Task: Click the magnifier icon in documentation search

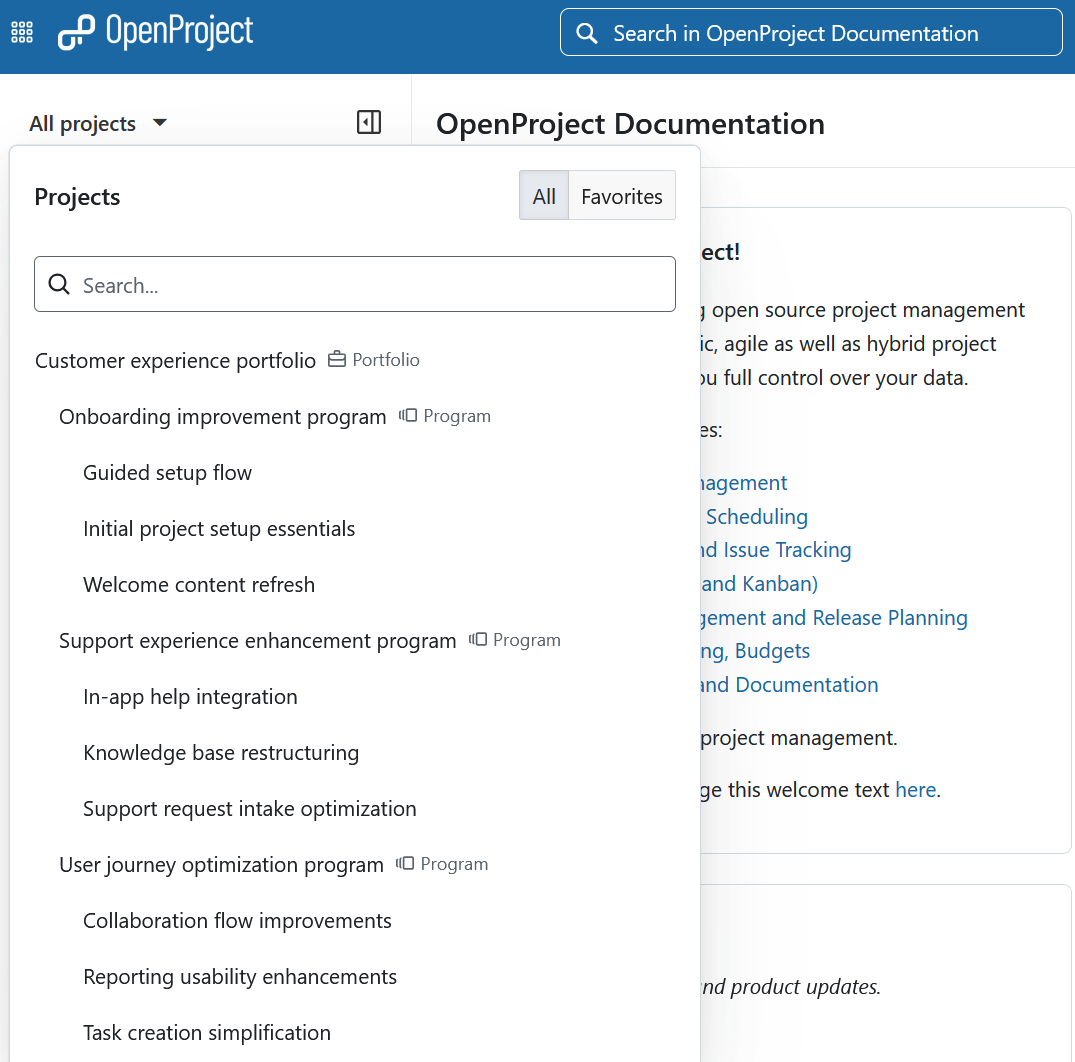Action: pos(587,34)
